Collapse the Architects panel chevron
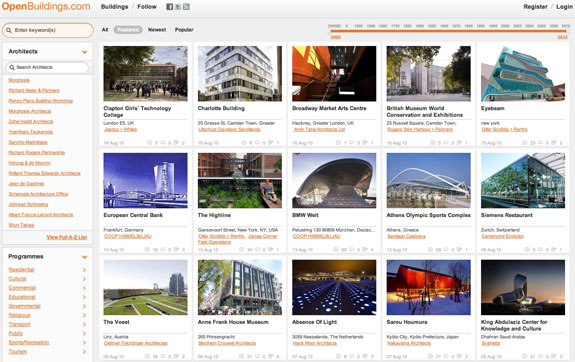This screenshot has width=575, height=362. [x=84, y=52]
